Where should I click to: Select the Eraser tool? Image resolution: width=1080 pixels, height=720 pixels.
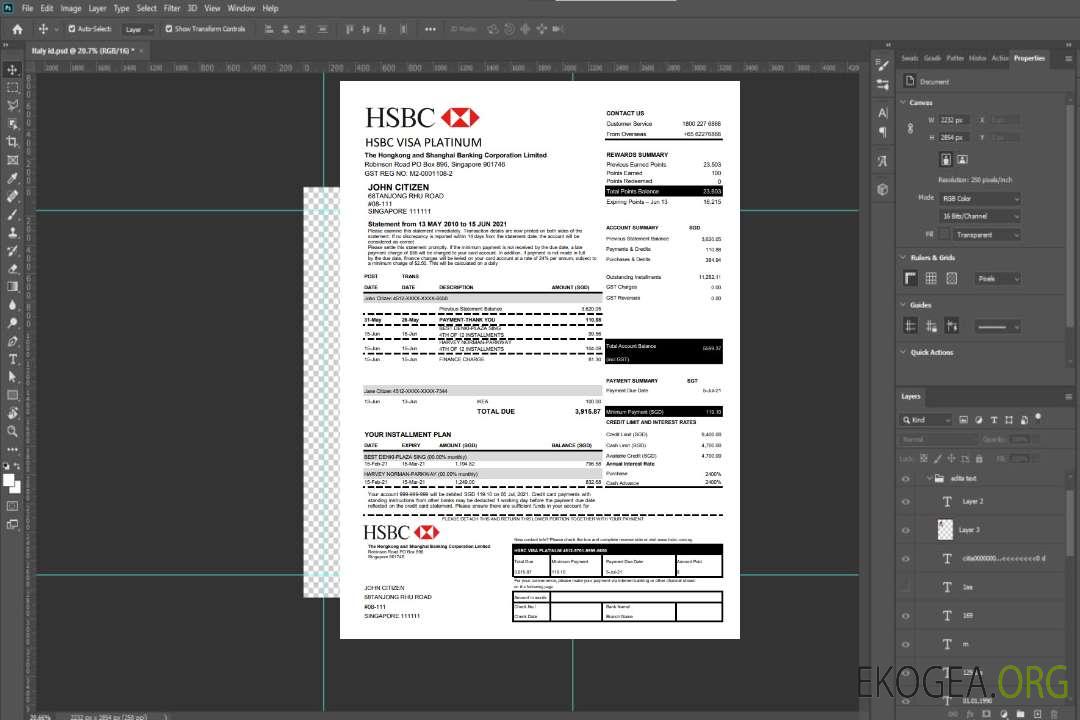[x=12, y=269]
